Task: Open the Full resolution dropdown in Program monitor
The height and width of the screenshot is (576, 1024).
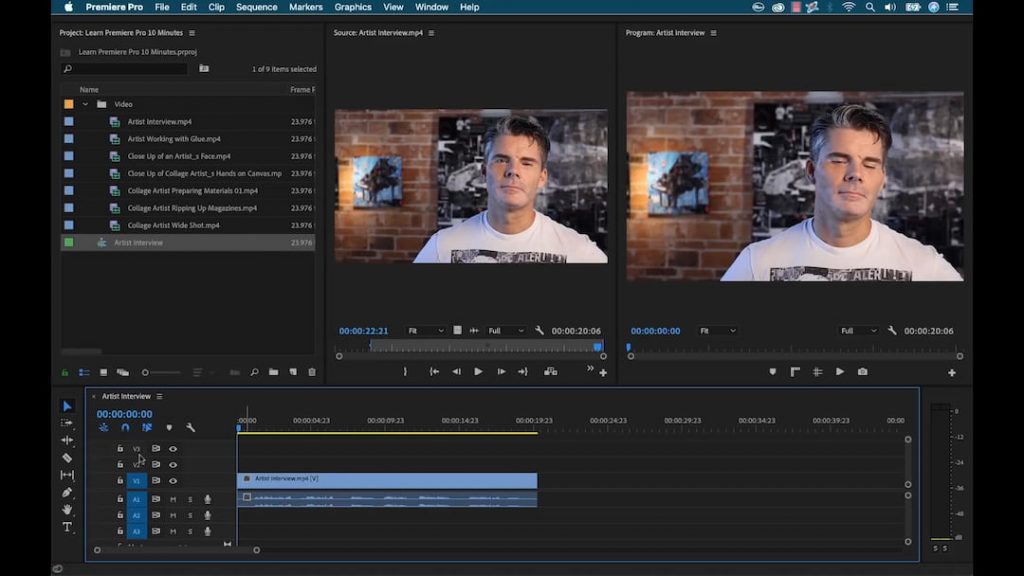Action: [858, 330]
